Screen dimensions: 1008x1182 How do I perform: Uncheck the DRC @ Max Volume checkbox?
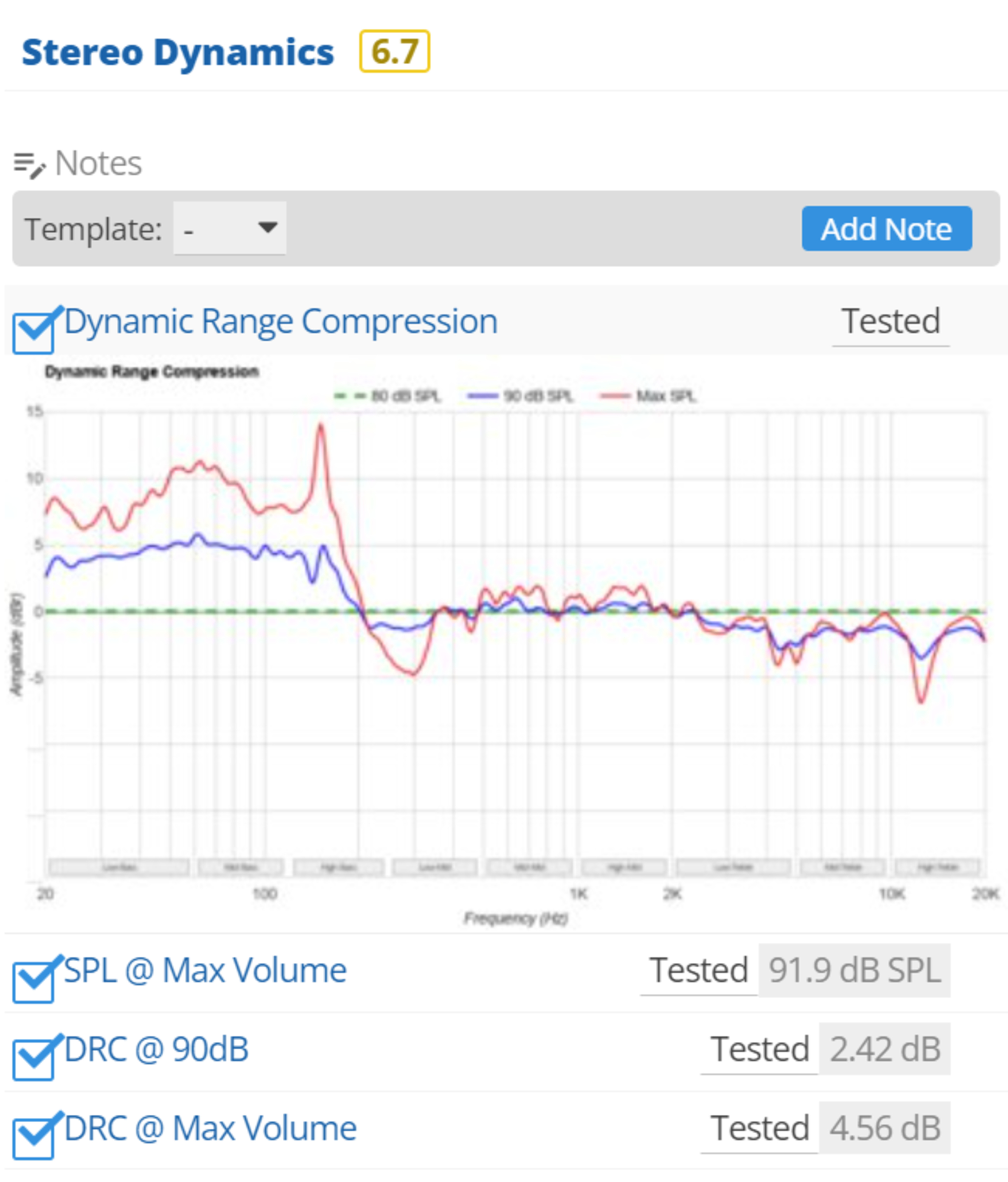tap(34, 1139)
